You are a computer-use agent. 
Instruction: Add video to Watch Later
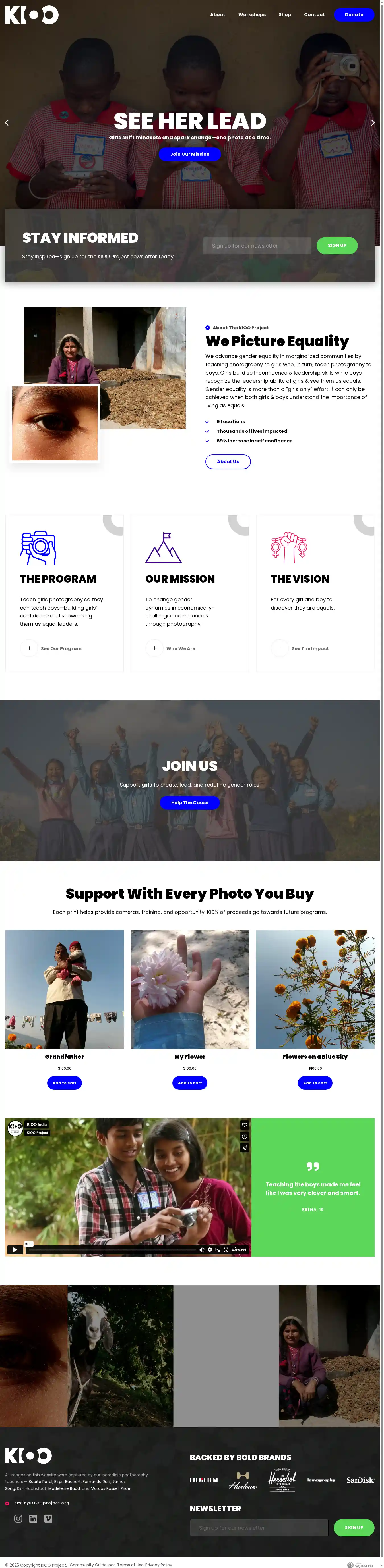244,1136
